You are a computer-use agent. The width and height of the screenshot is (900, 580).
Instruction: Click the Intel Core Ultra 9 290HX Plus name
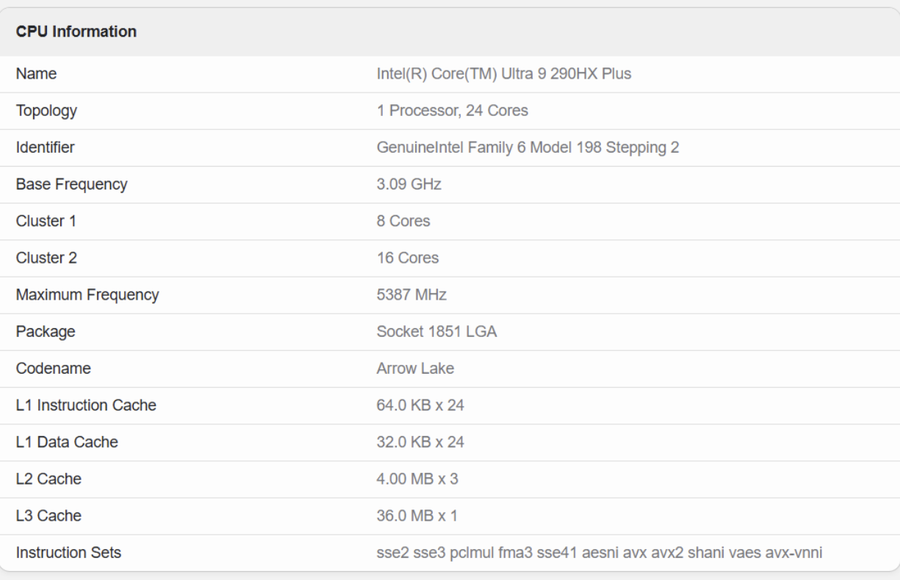pyautogui.click(x=503, y=74)
